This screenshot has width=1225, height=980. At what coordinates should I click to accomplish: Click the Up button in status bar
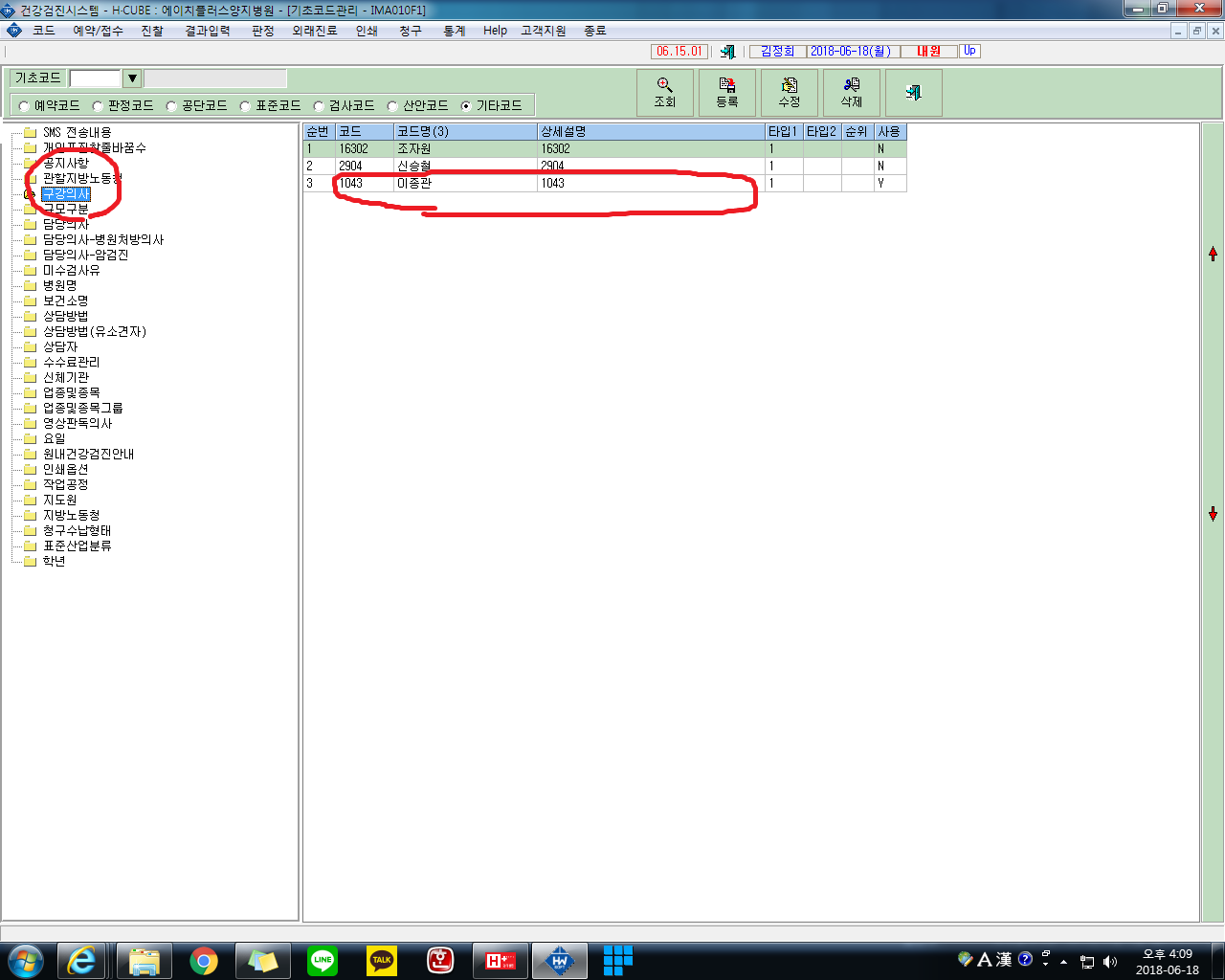pos(969,51)
